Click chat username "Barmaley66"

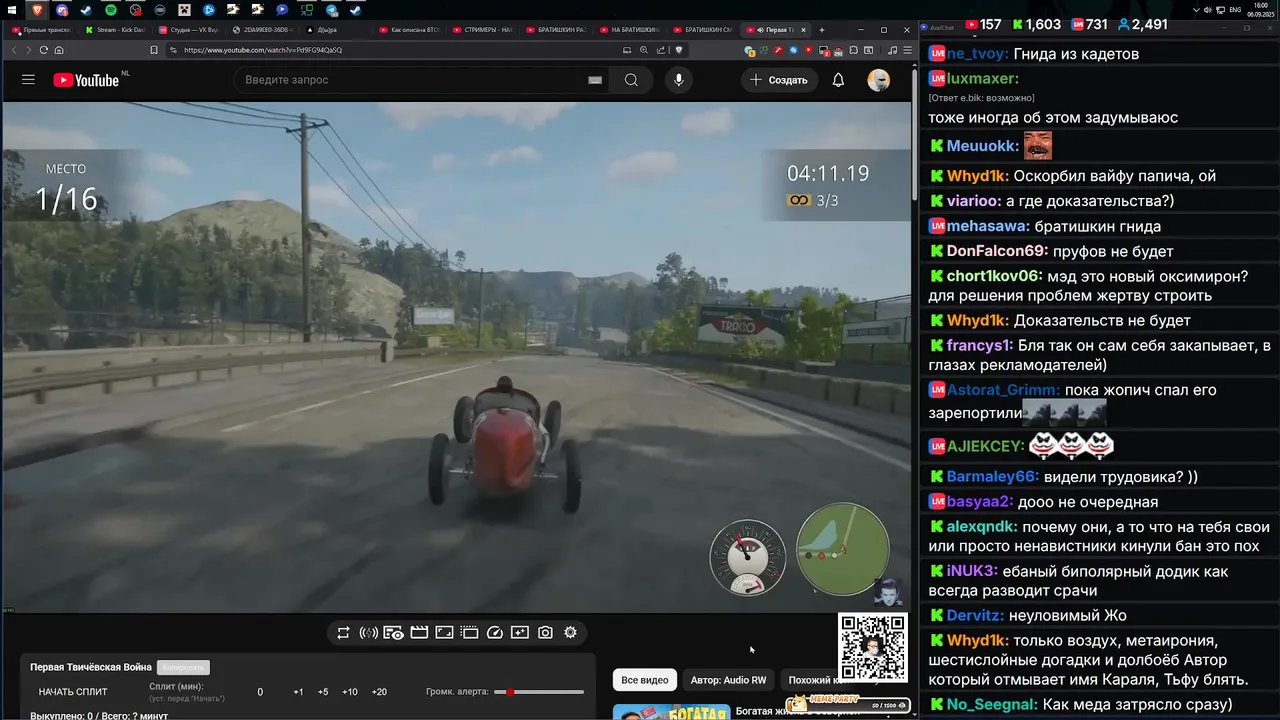[993, 477]
